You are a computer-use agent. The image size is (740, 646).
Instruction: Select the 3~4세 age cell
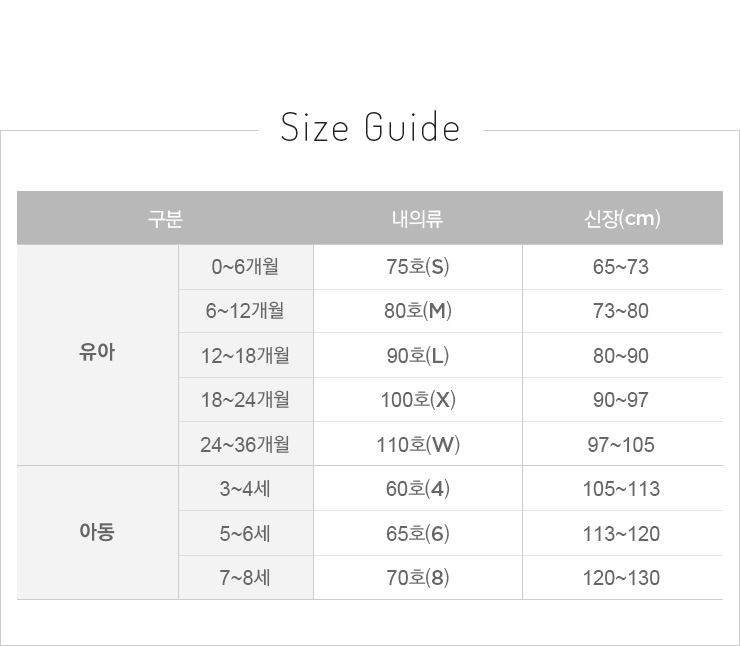(245, 489)
